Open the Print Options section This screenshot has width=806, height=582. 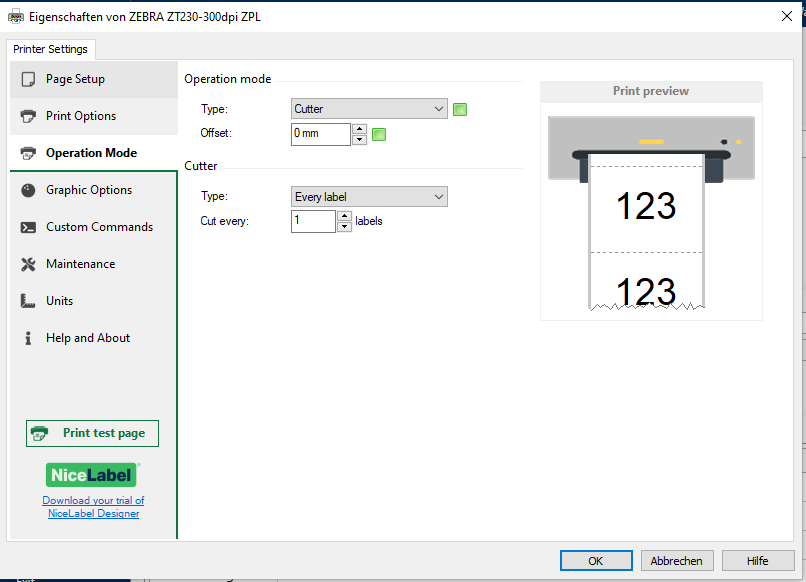(x=94, y=116)
